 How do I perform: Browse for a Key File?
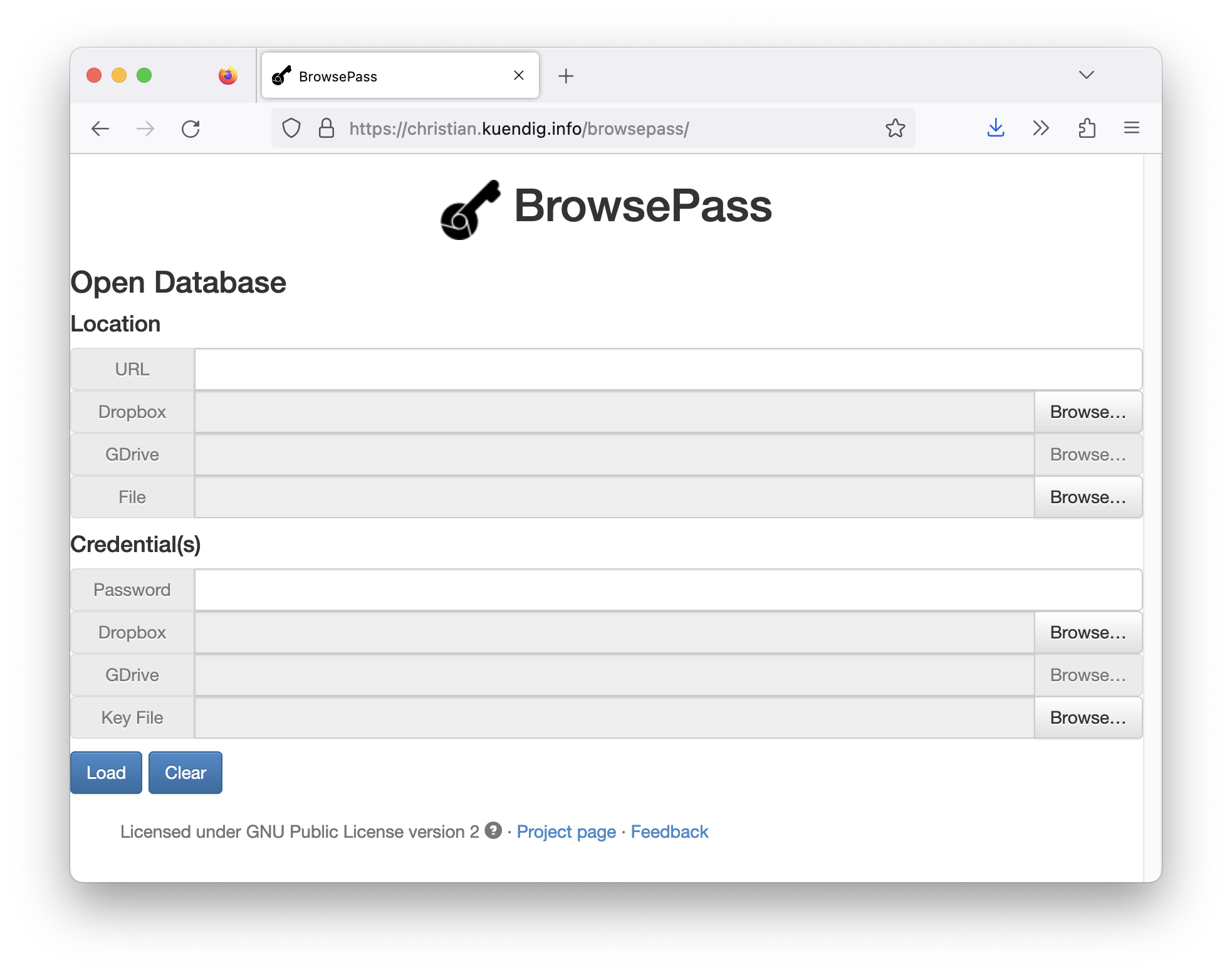tap(1088, 717)
